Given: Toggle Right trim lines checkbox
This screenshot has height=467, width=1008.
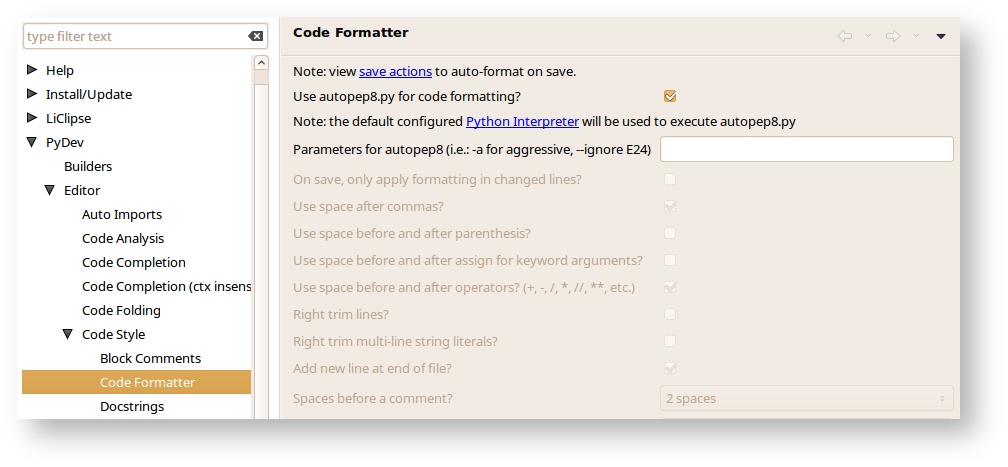Looking at the screenshot, I should (670, 314).
